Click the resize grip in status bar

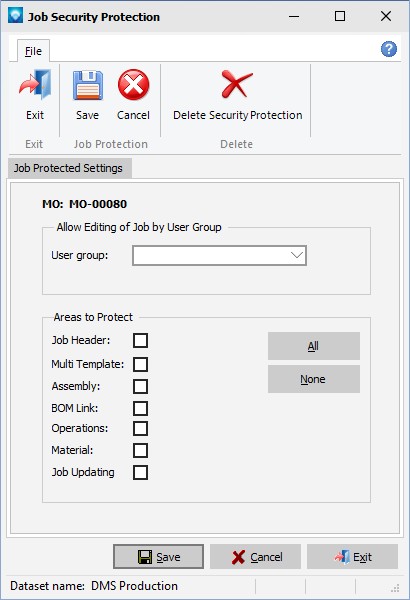395,588
